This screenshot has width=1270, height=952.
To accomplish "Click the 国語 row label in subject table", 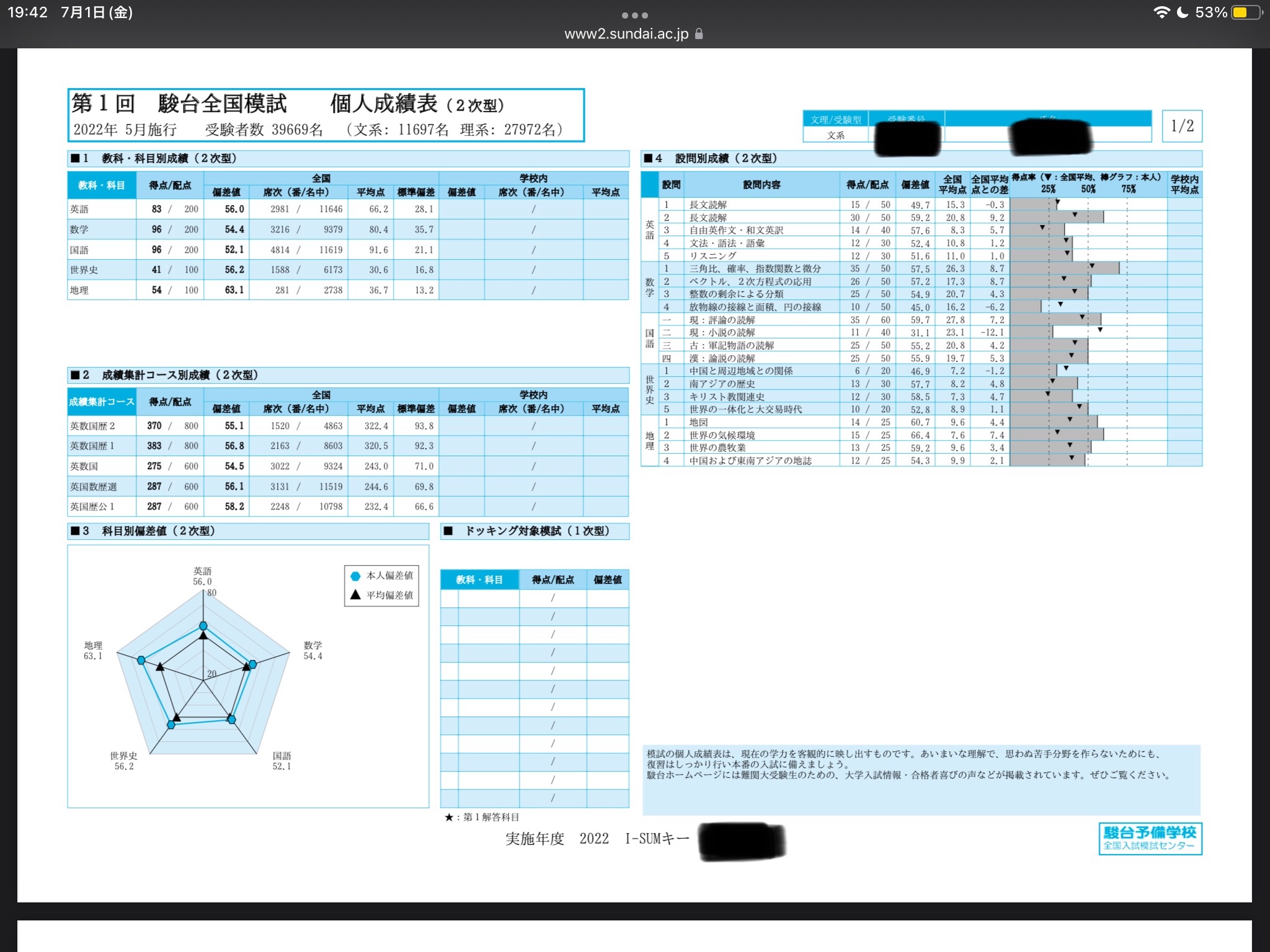I will click(x=79, y=250).
